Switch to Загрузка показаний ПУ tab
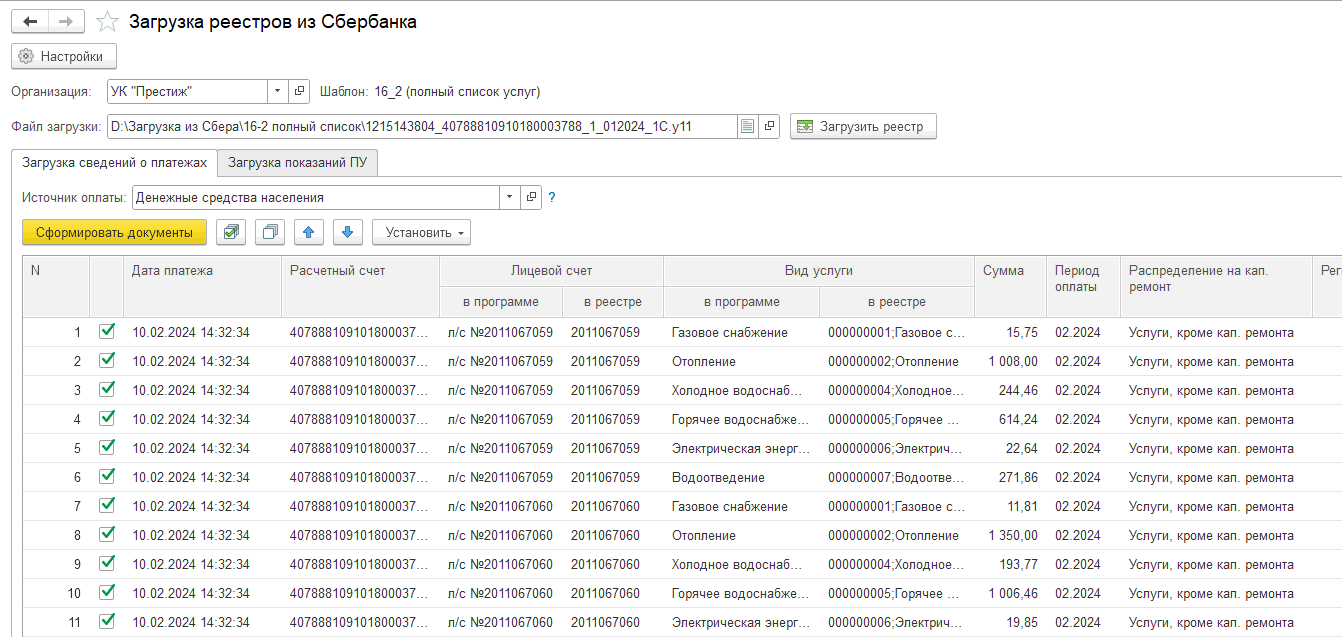 297,162
